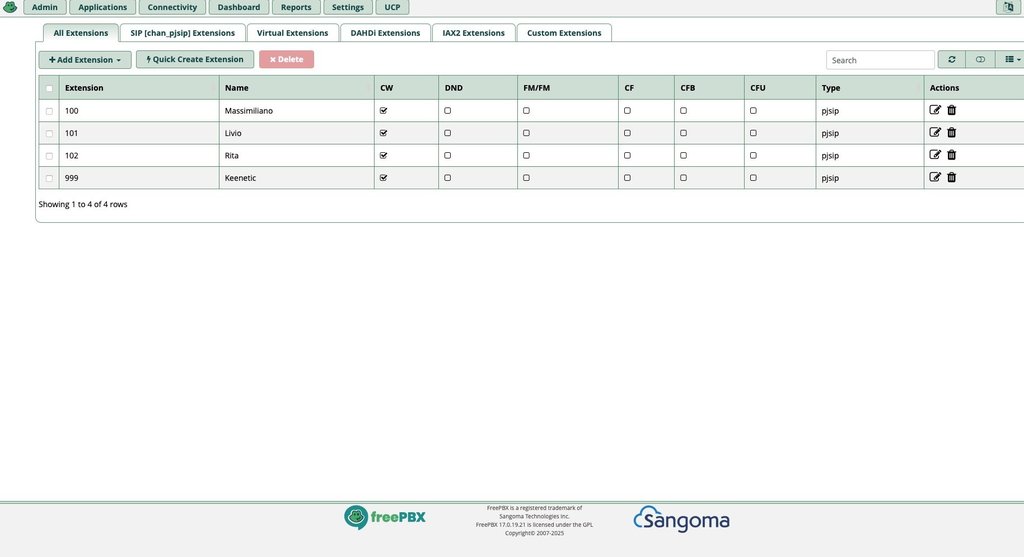Viewport: 1024px width, 557px height.
Task: Open the Connectivity menu
Action: tap(172, 7)
